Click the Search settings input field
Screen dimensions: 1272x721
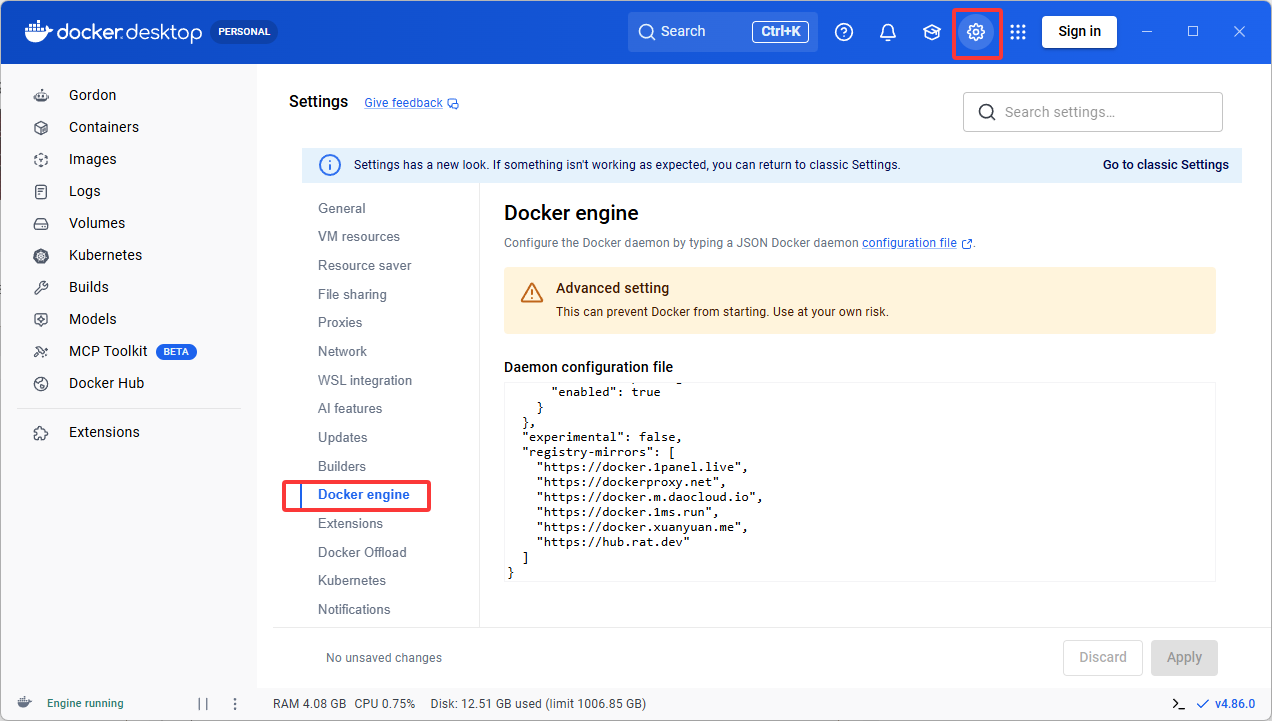click(1093, 112)
